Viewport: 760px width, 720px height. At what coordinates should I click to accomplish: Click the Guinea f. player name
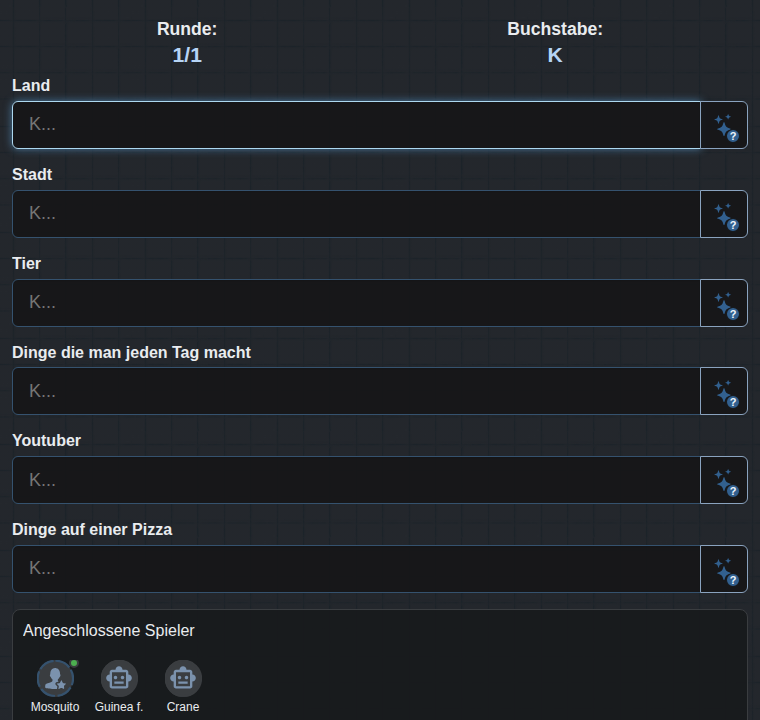119,707
